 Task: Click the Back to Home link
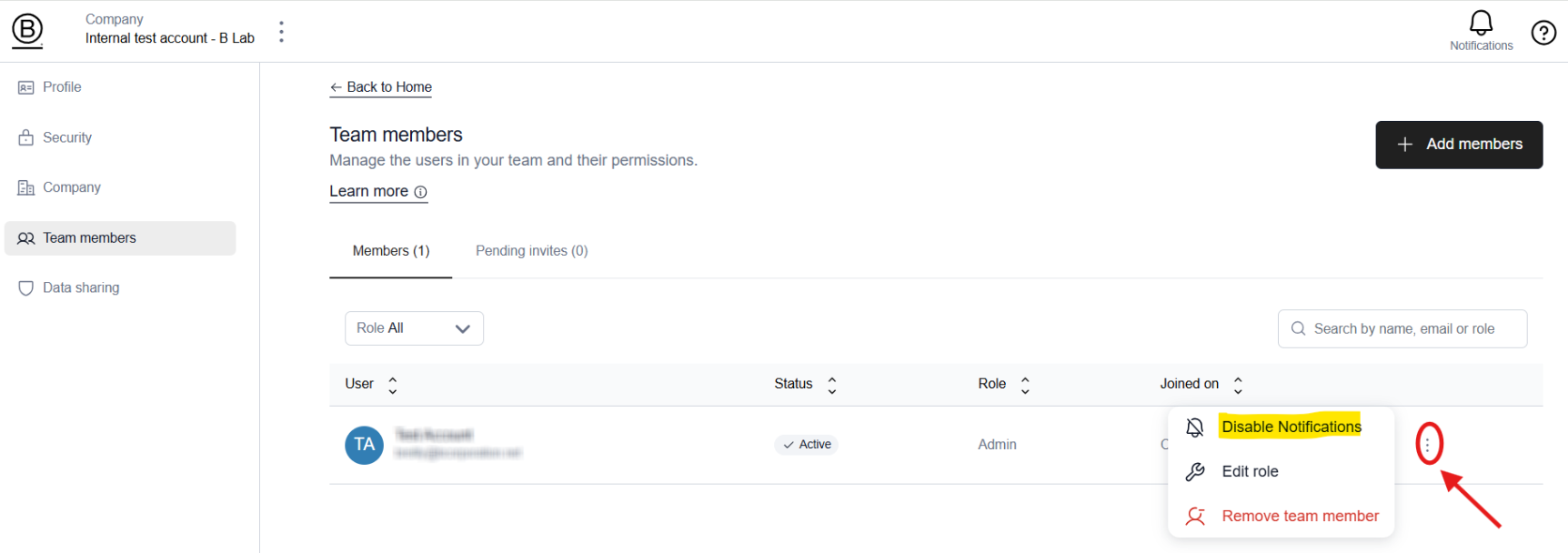tap(380, 87)
